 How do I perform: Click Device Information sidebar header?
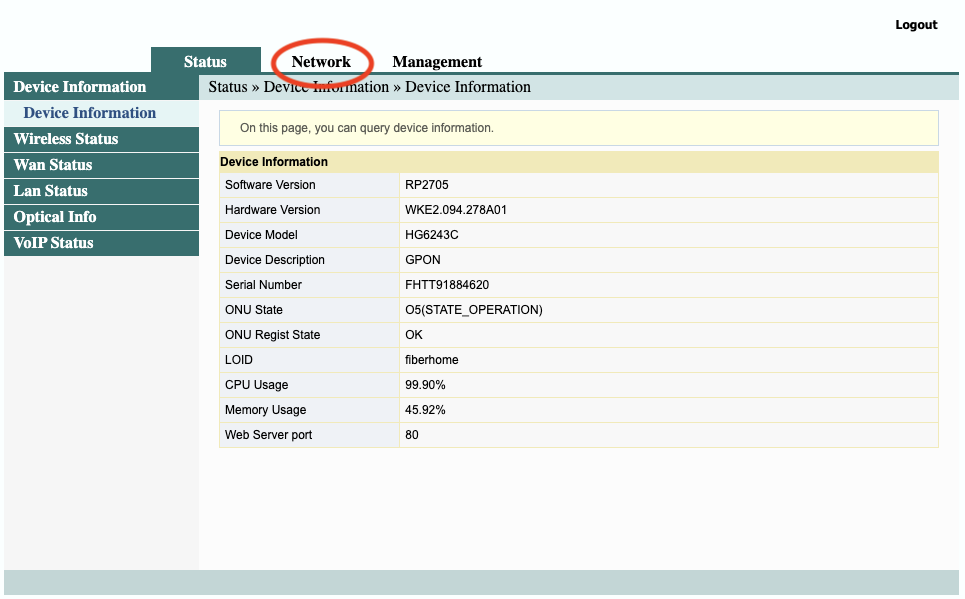(x=79, y=87)
